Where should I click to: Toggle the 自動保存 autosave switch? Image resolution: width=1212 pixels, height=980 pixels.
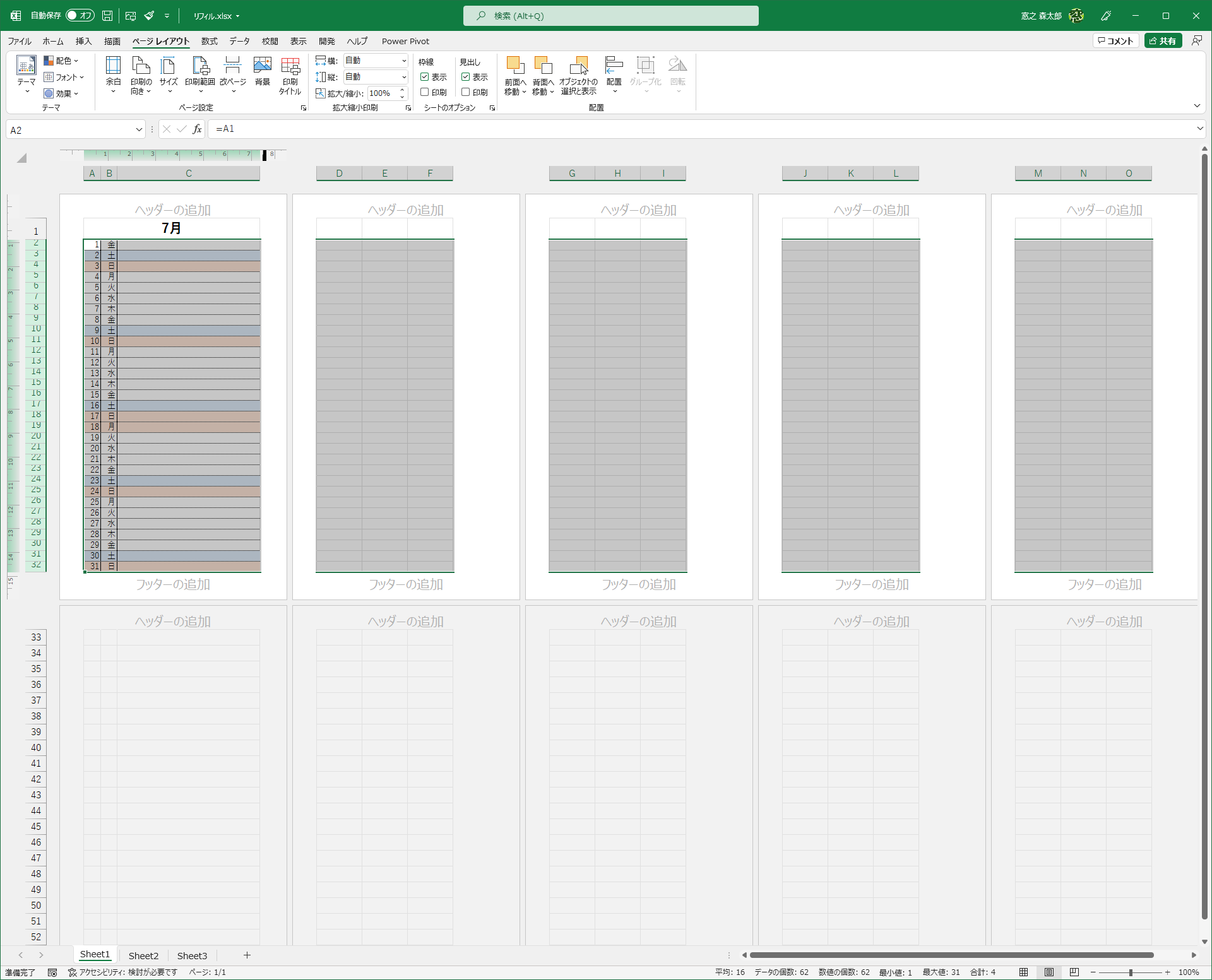(x=80, y=15)
